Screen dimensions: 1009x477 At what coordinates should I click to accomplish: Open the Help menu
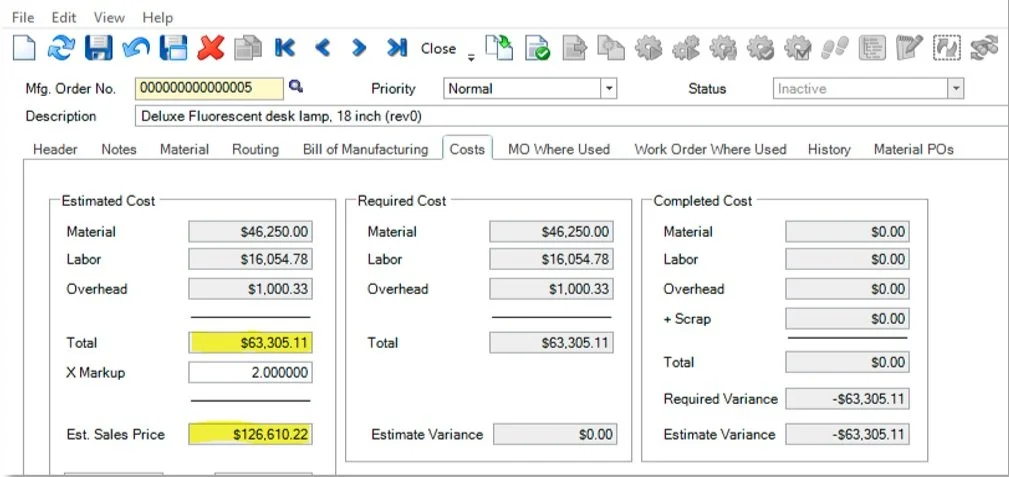point(158,17)
